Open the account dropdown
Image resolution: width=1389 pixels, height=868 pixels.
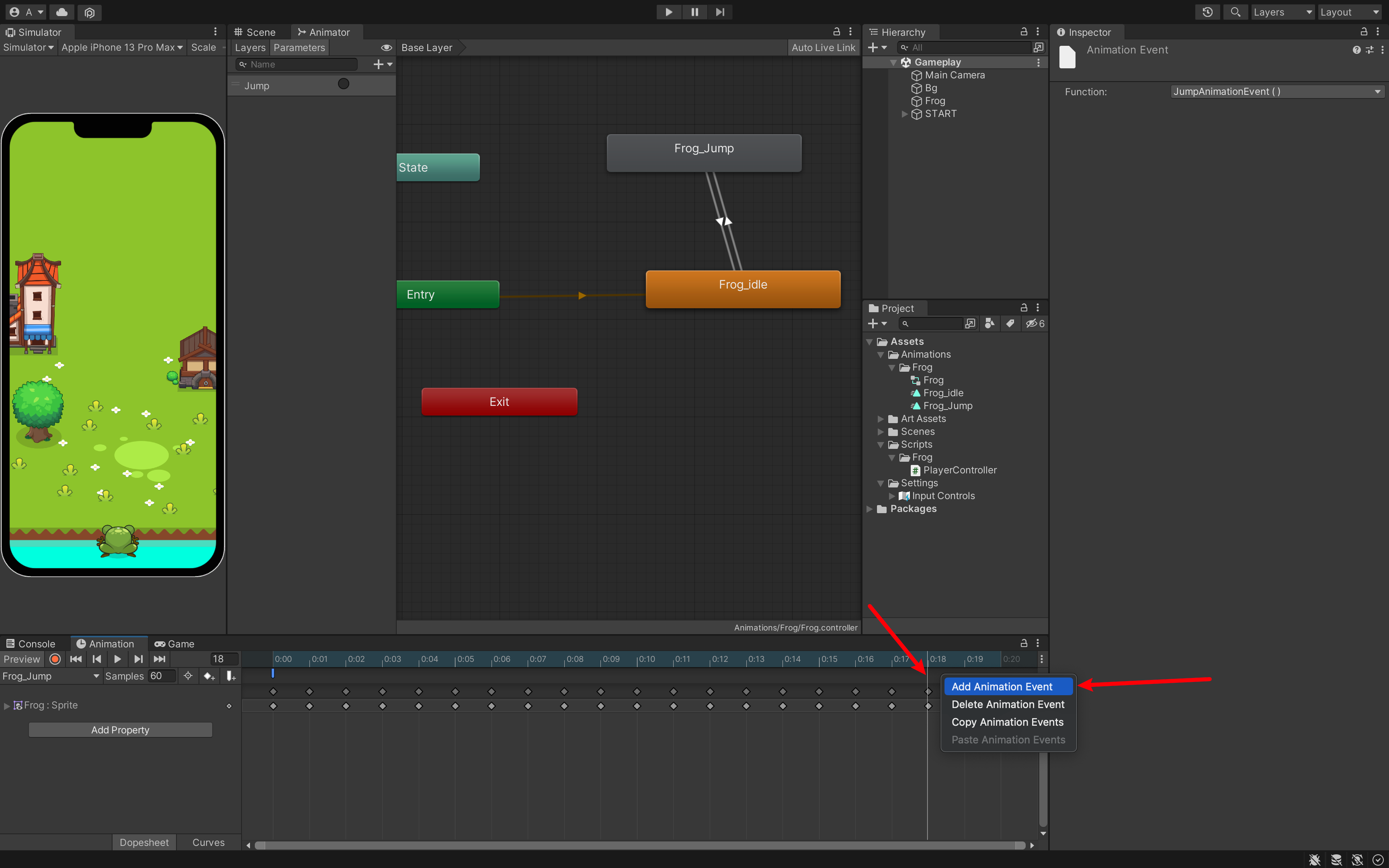pos(27,12)
